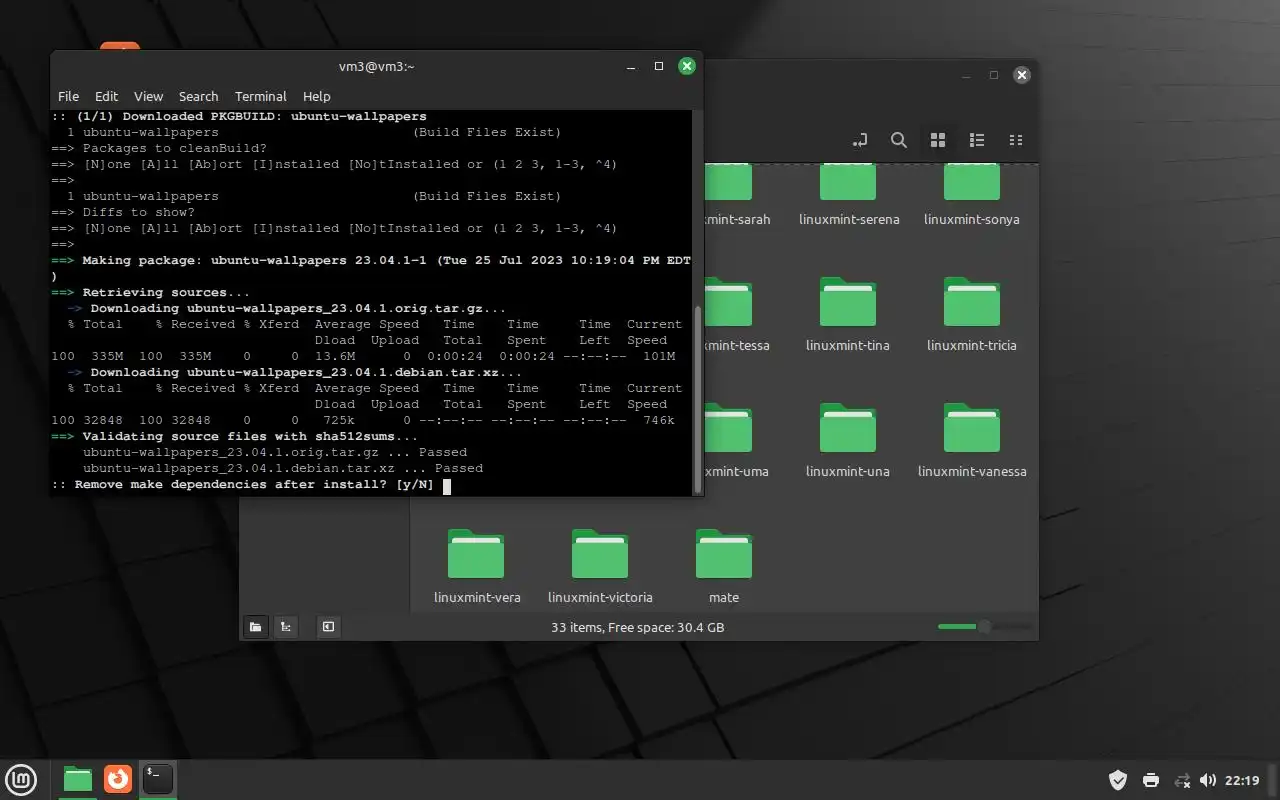The image size is (1280, 800).
Task: Select the linuxmint-tricia folder
Action: 972,315
